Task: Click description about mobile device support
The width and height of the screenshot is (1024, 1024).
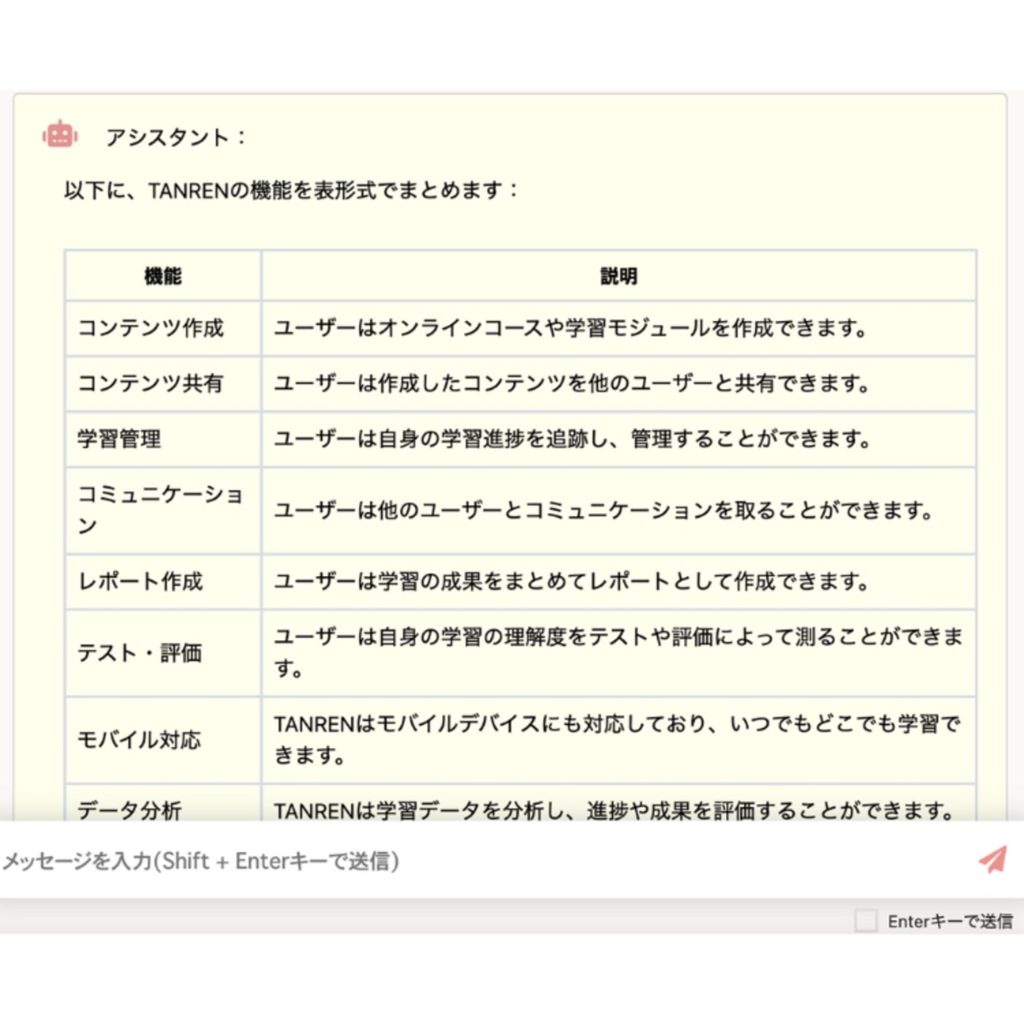Action: 617,739
